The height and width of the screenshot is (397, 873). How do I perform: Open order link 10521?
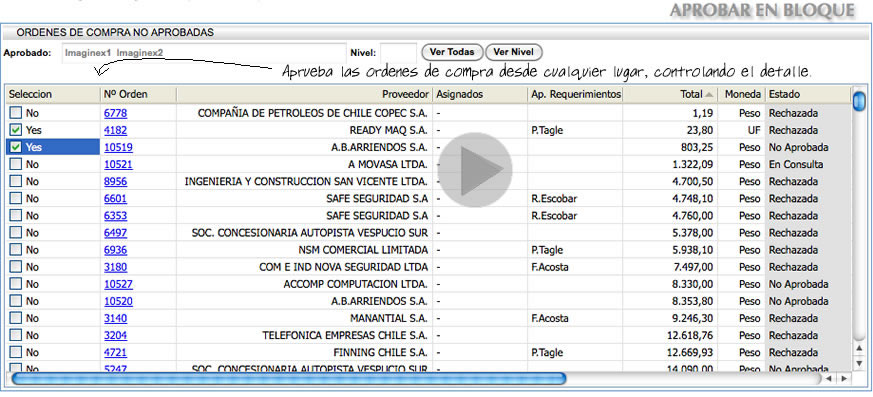pyautogui.click(x=118, y=164)
